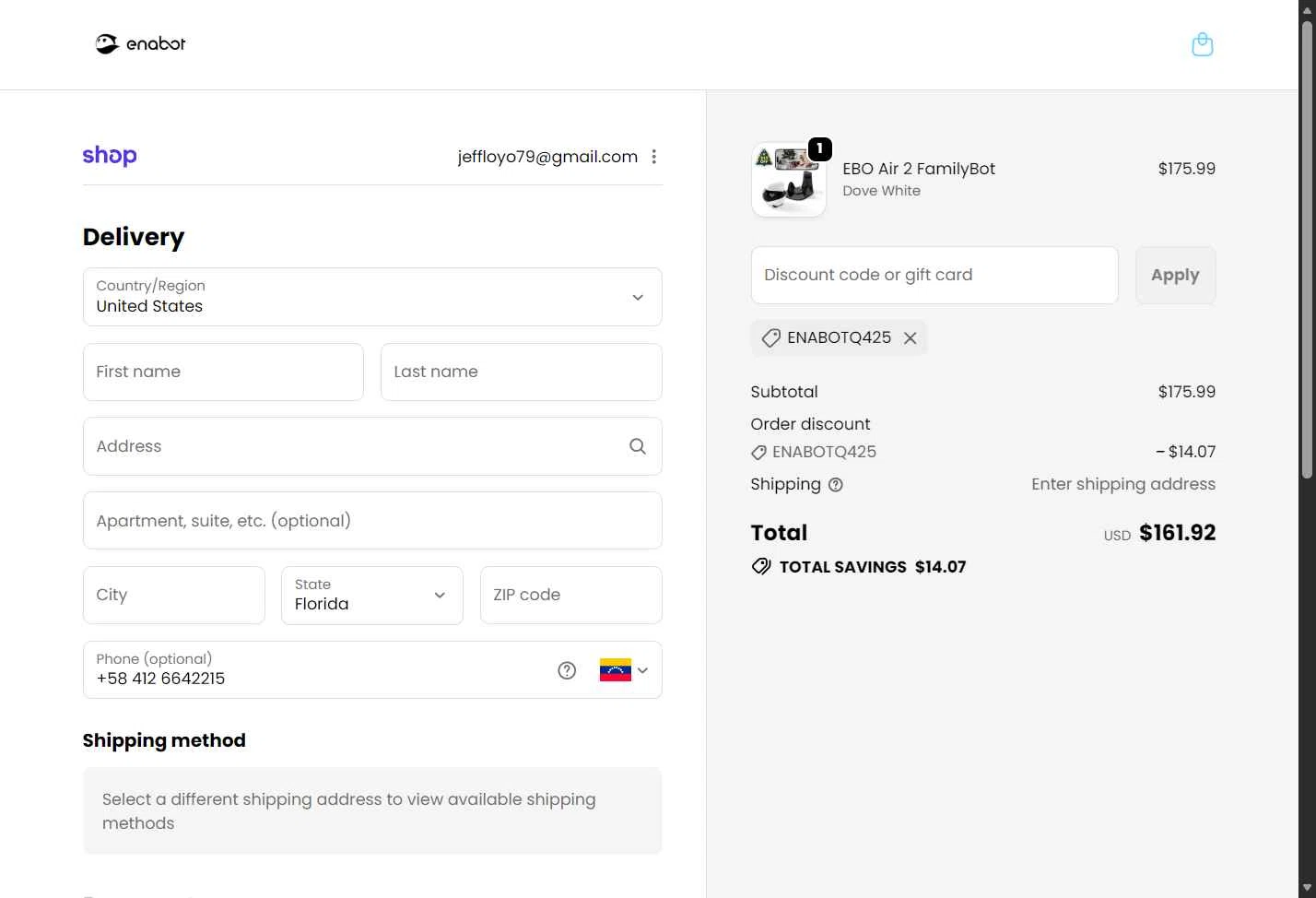
Task: Click the Enter shipping address text
Action: click(x=1123, y=484)
